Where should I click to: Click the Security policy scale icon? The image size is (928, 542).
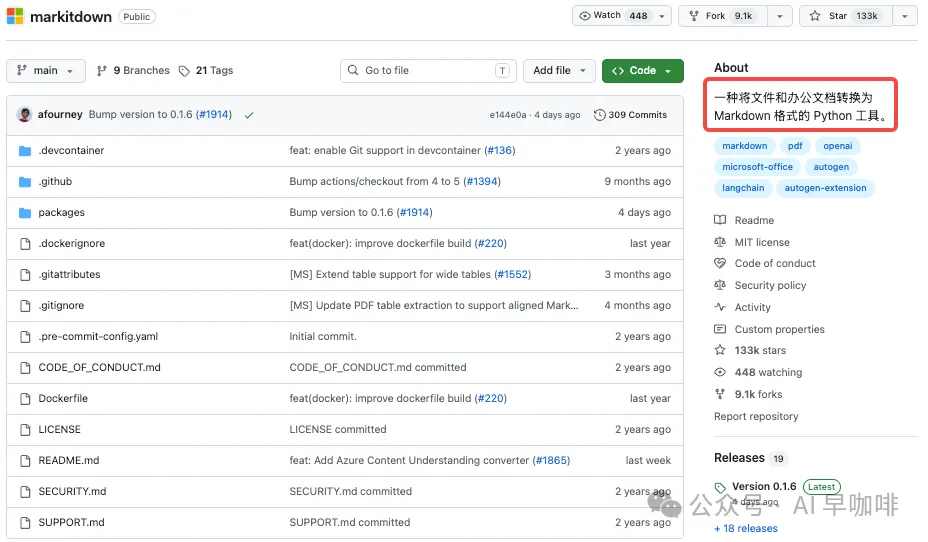pos(720,285)
